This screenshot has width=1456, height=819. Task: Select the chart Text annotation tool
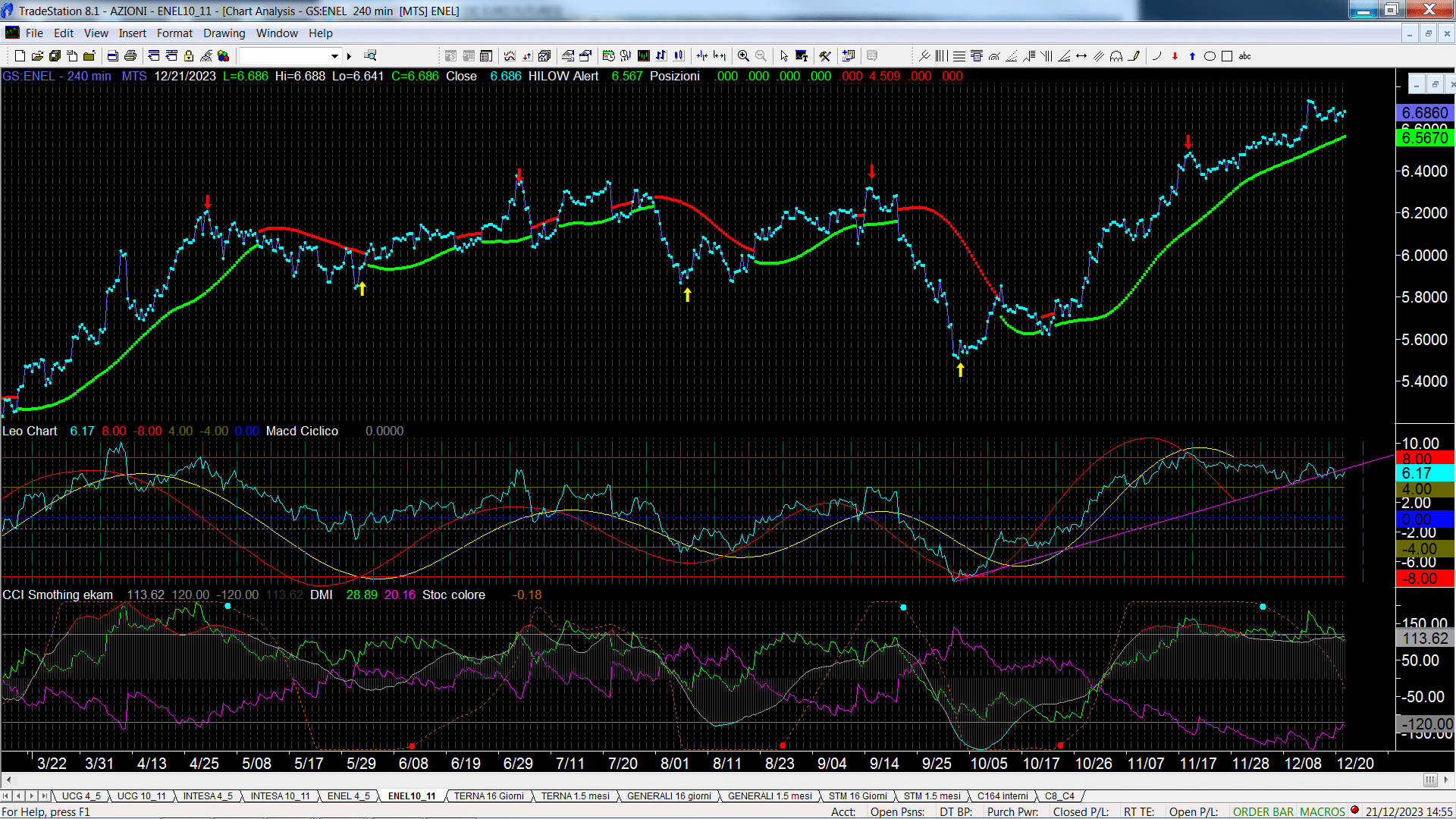pos(802,55)
